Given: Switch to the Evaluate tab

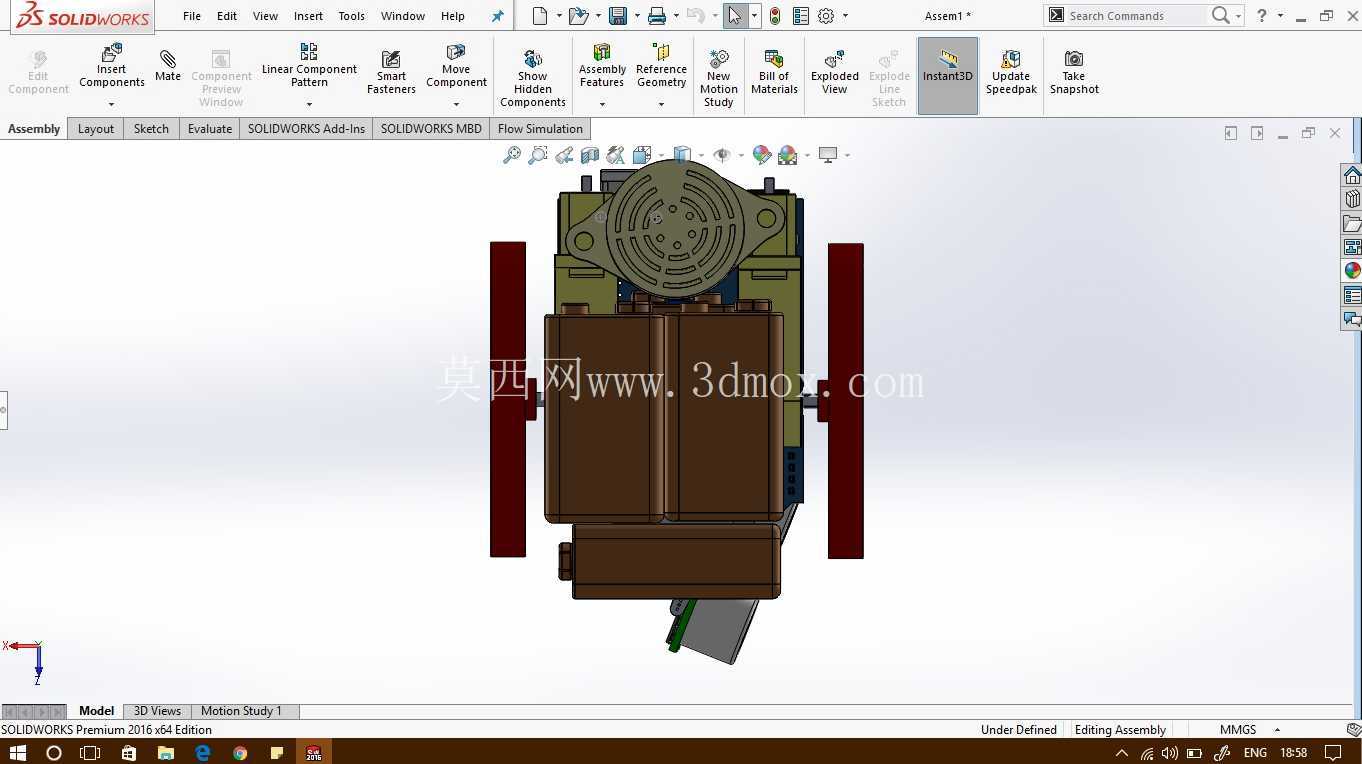Looking at the screenshot, I should 210,129.
